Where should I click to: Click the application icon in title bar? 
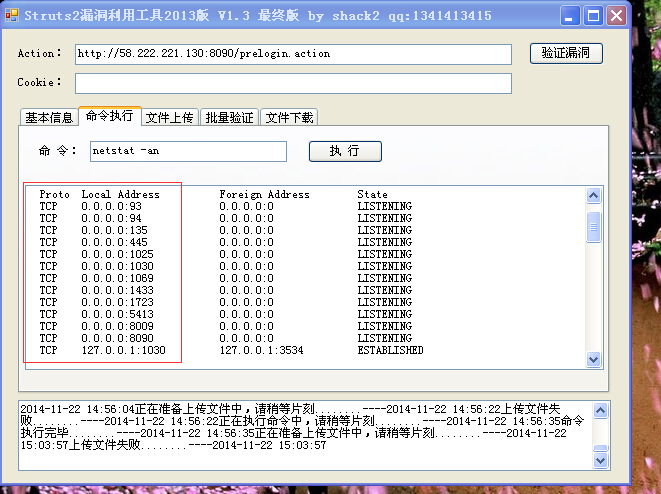click(12, 16)
